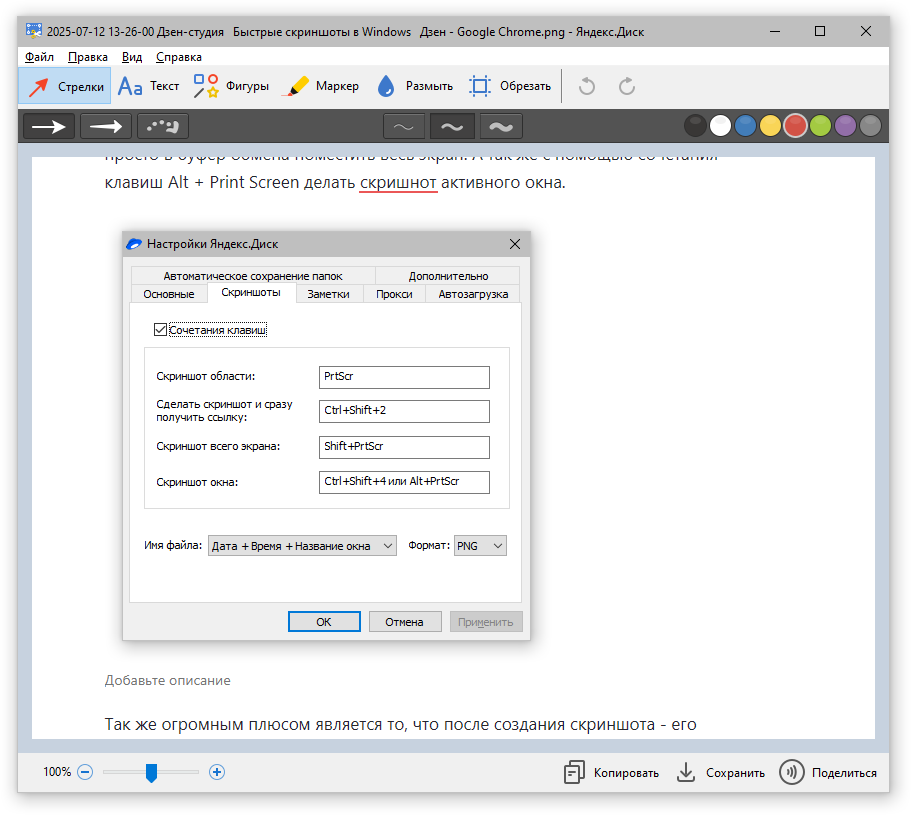The width and height of the screenshot is (911, 815).
Task: Choose the Текст text tool
Action: tap(148, 86)
